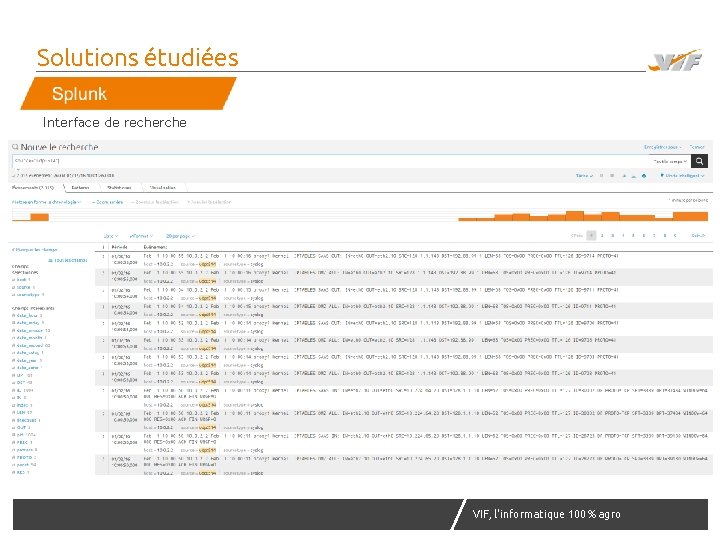Click the Événement column header
The image size is (720, 540).
(x=156, y=247)
